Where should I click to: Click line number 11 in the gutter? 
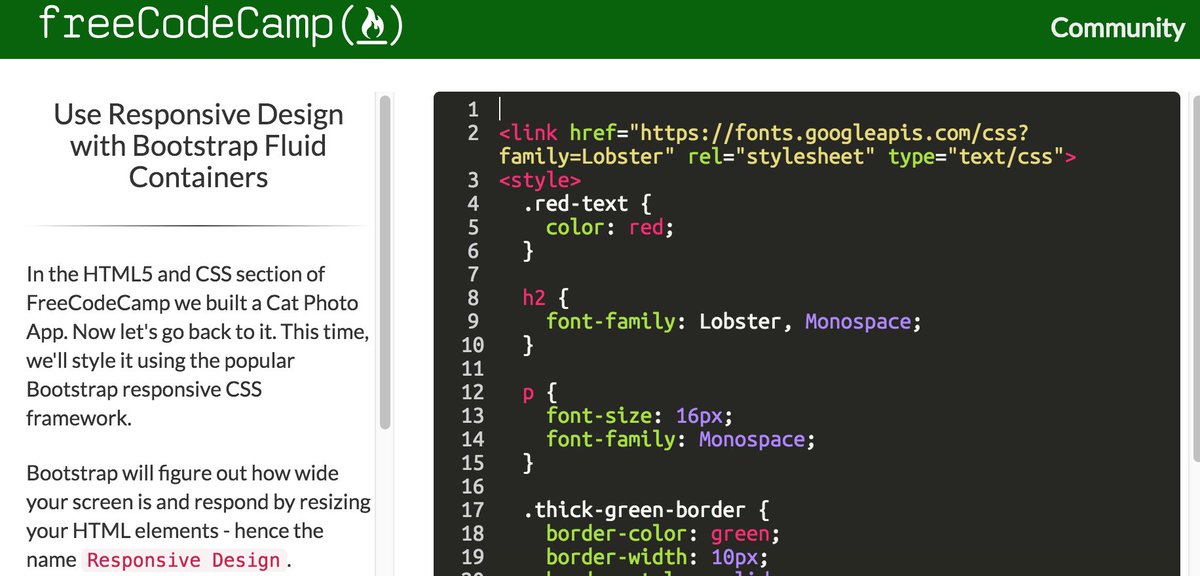pos(472,368)
